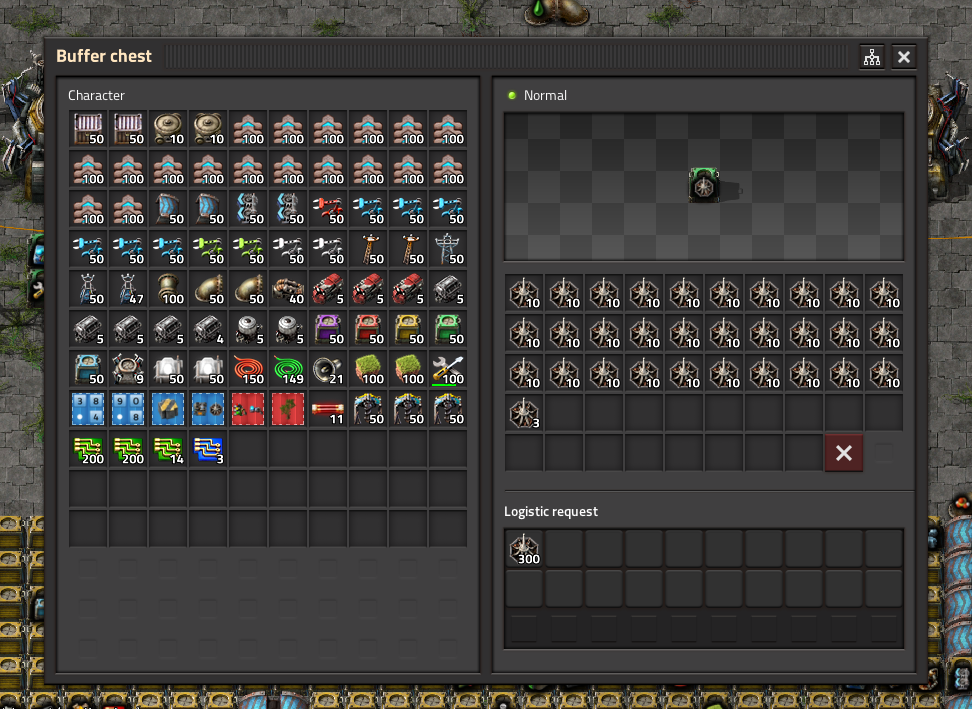Screen dimensions: 972x709
Task: Pick the red long-handed inserter stack
Action: (328, 209)
